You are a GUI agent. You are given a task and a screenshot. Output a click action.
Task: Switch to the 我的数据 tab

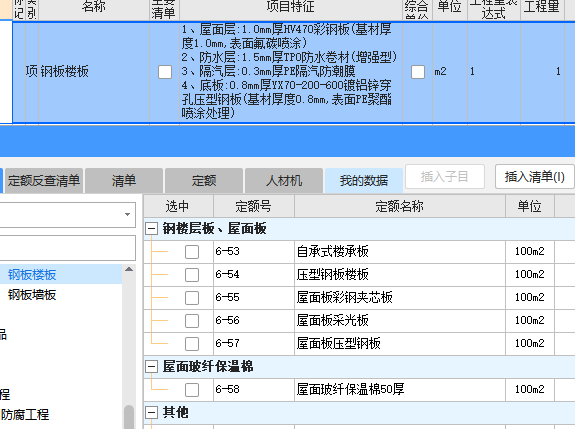pyautogui.click(x=364, y=180)
